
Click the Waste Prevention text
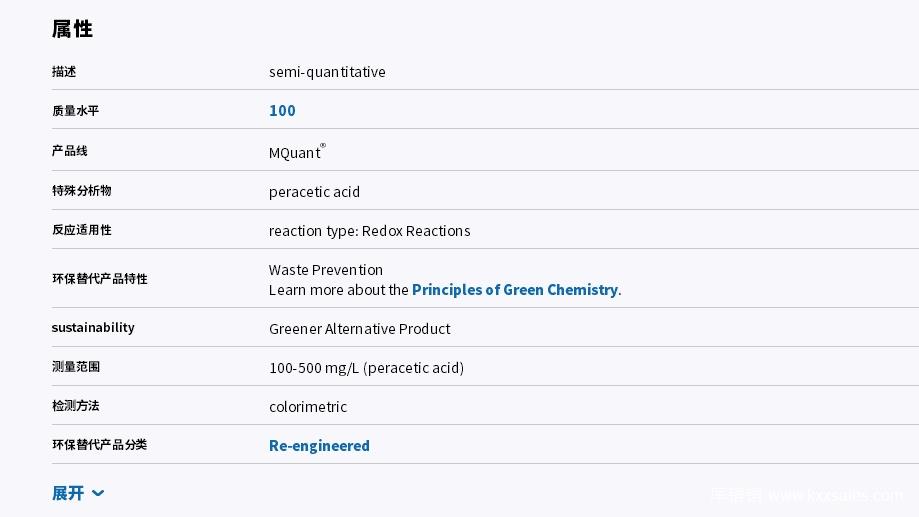[x=325, y=270]
